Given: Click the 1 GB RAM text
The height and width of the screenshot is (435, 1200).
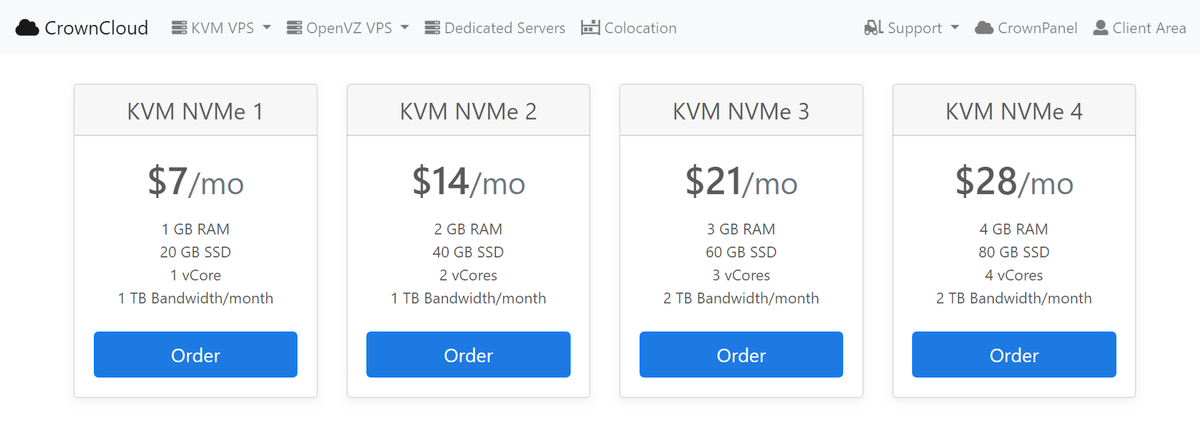Looking at the screenshot, I should pos(195,229).
